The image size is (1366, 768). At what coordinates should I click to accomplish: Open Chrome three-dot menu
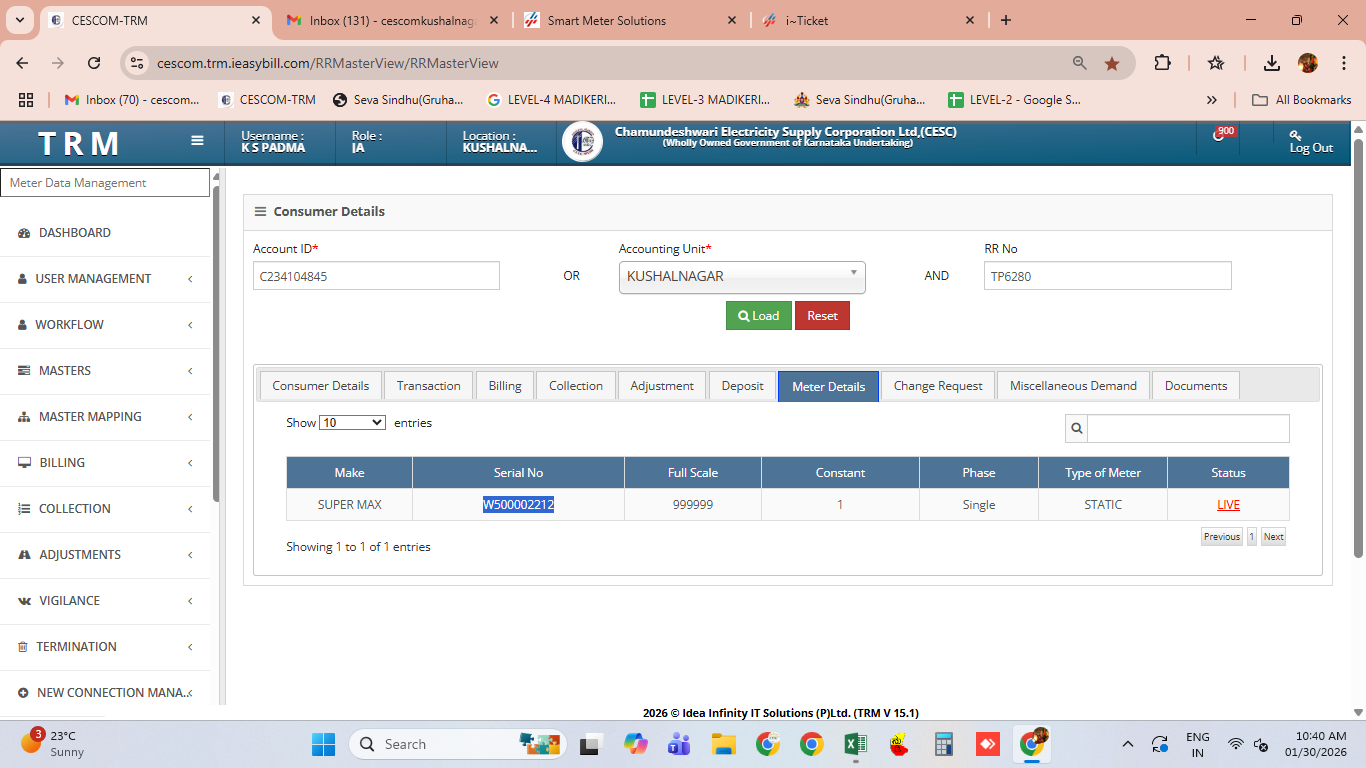[1343, 63]
